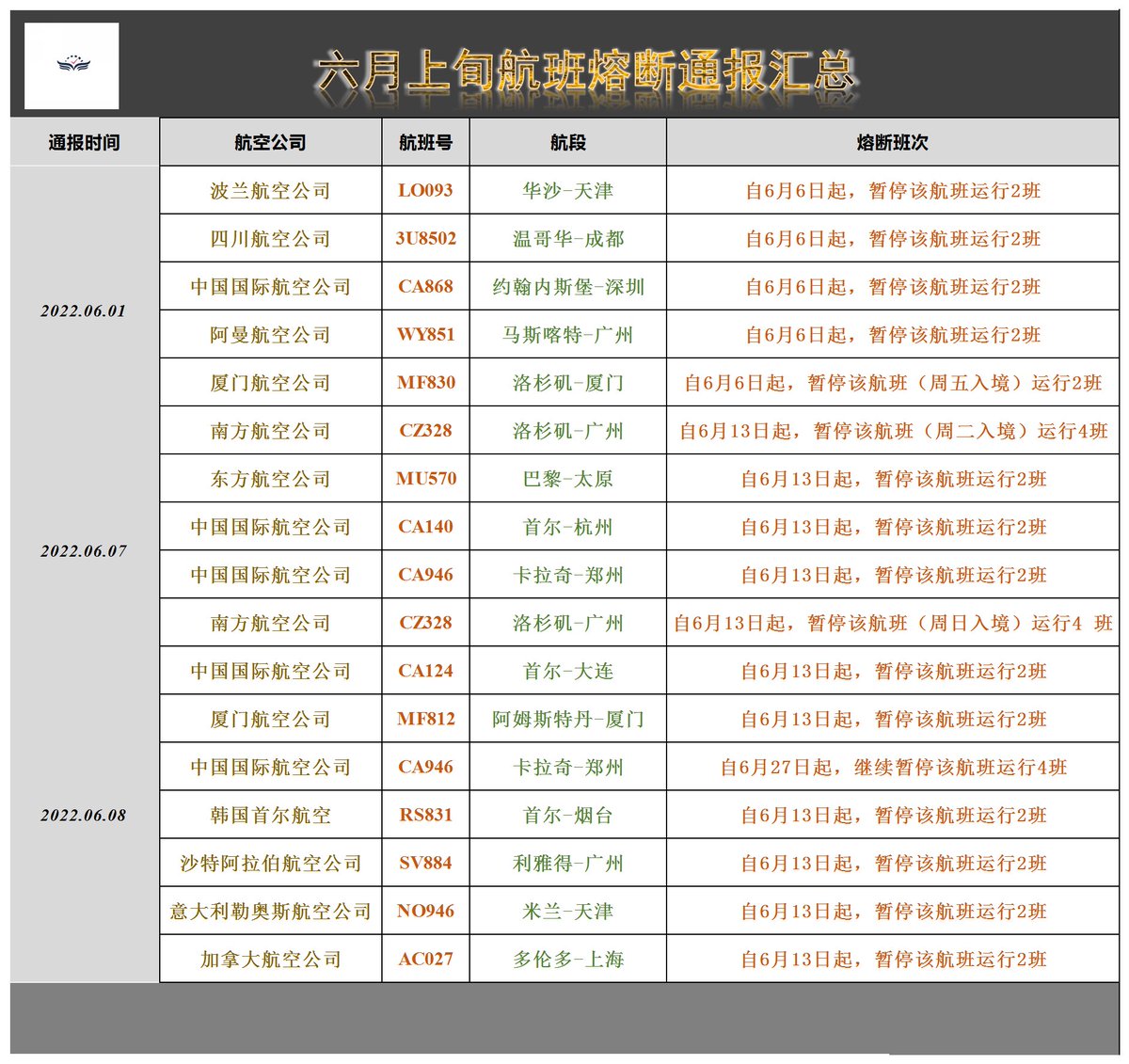Select the 沙特阿拉伯航空公司 cell

271,864
